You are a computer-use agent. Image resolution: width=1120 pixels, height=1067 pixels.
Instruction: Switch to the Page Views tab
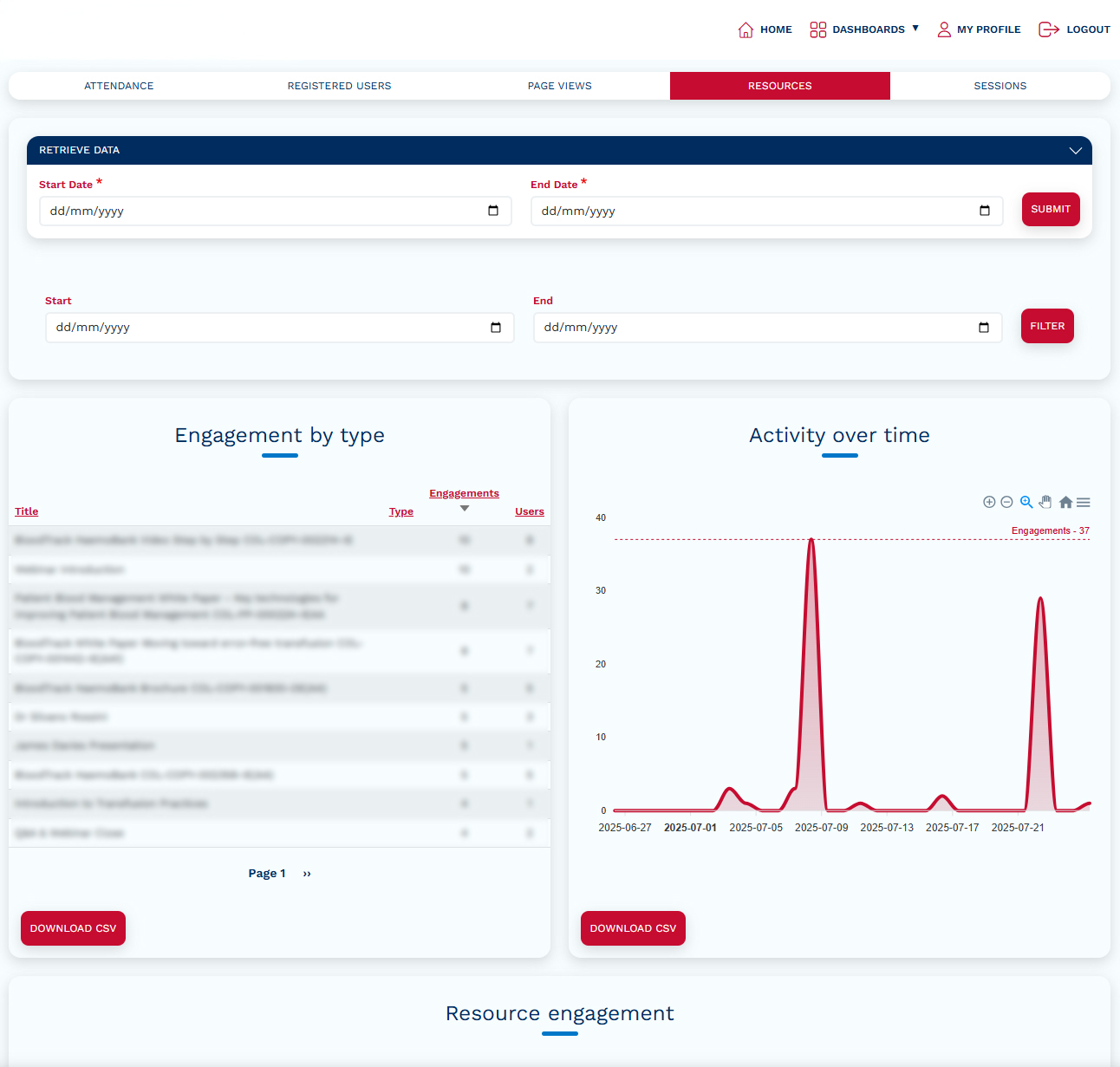pos(559,86)
